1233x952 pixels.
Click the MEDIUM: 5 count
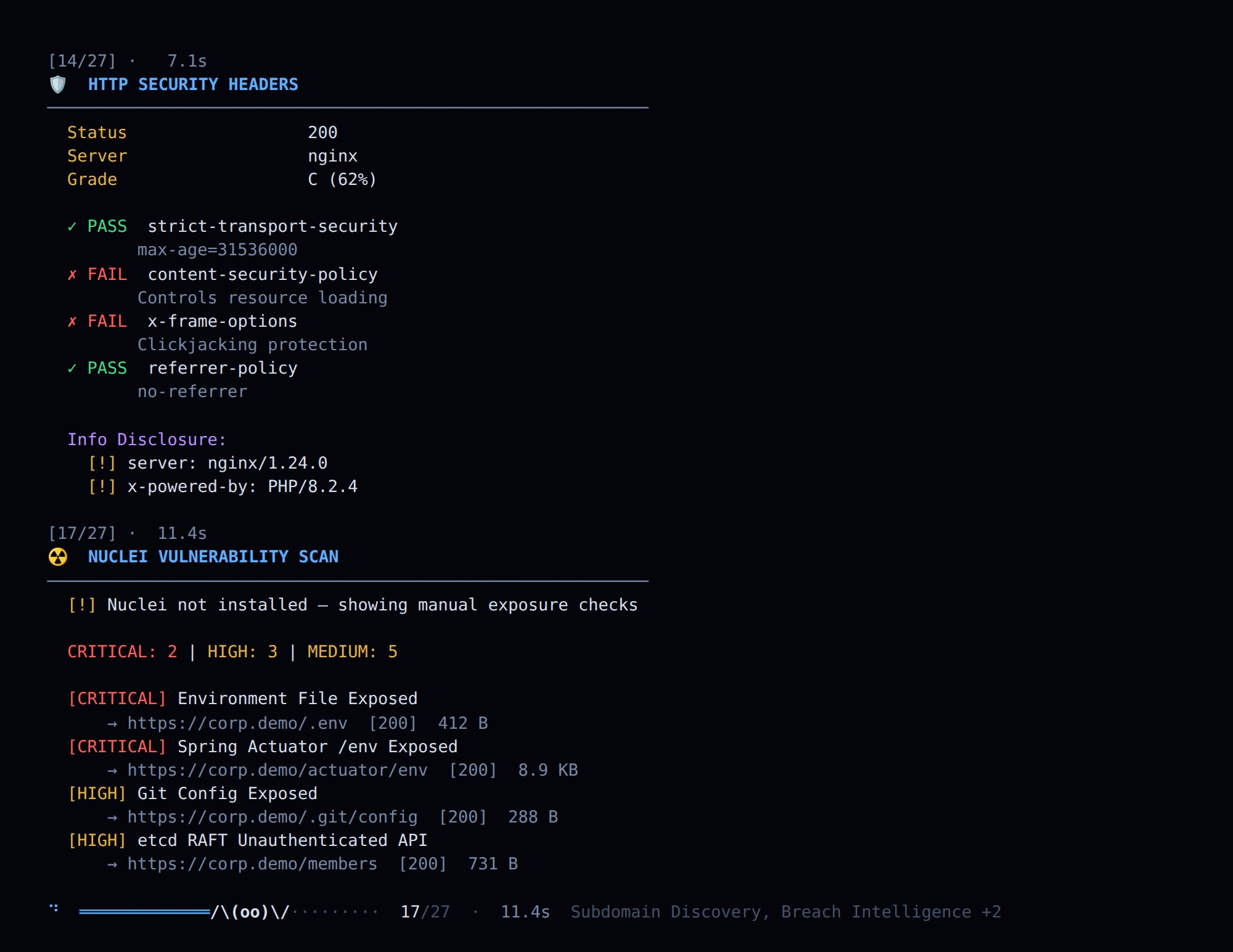[353, 652]
